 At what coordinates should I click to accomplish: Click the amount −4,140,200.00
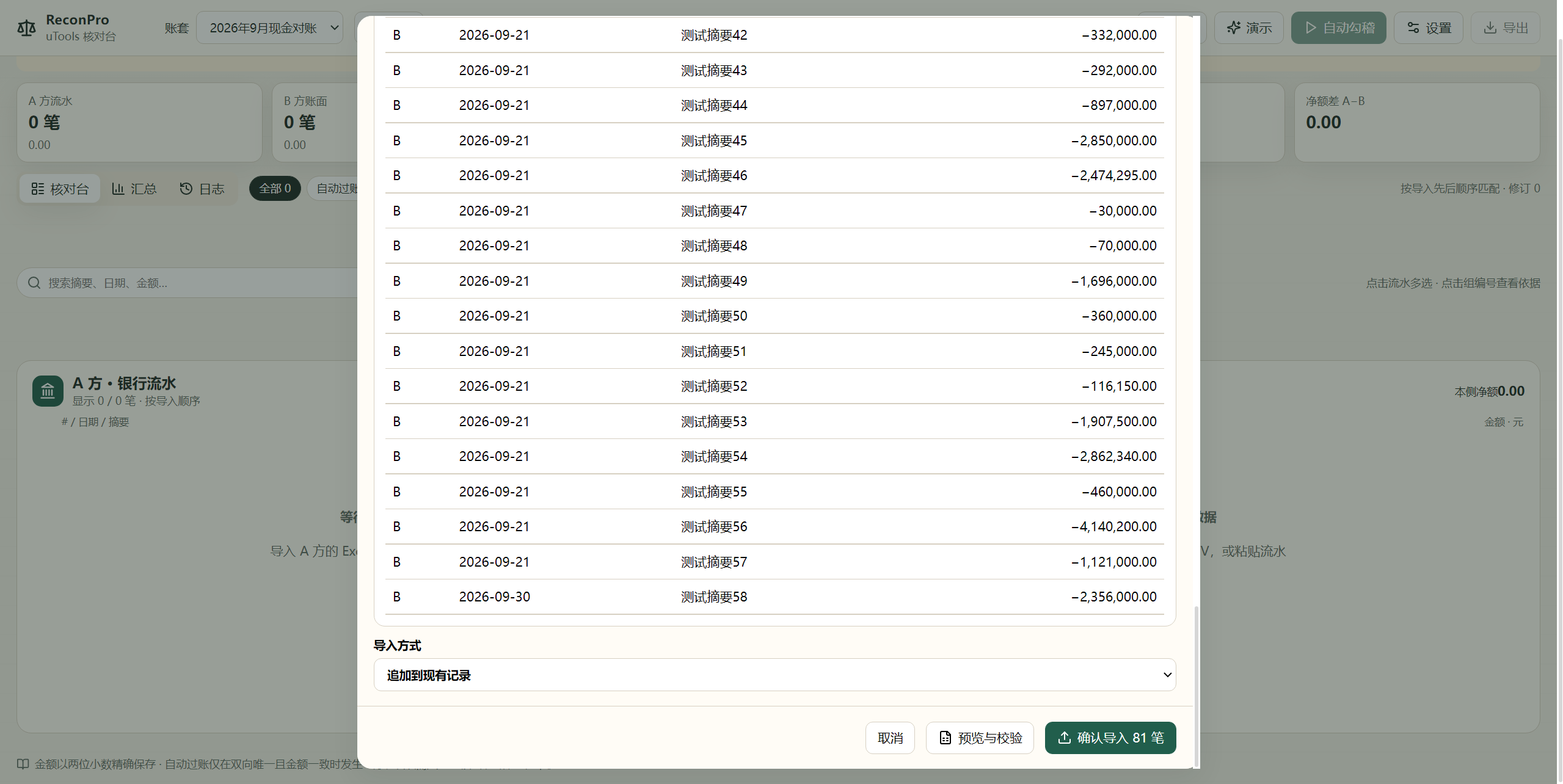(1113, 527)
